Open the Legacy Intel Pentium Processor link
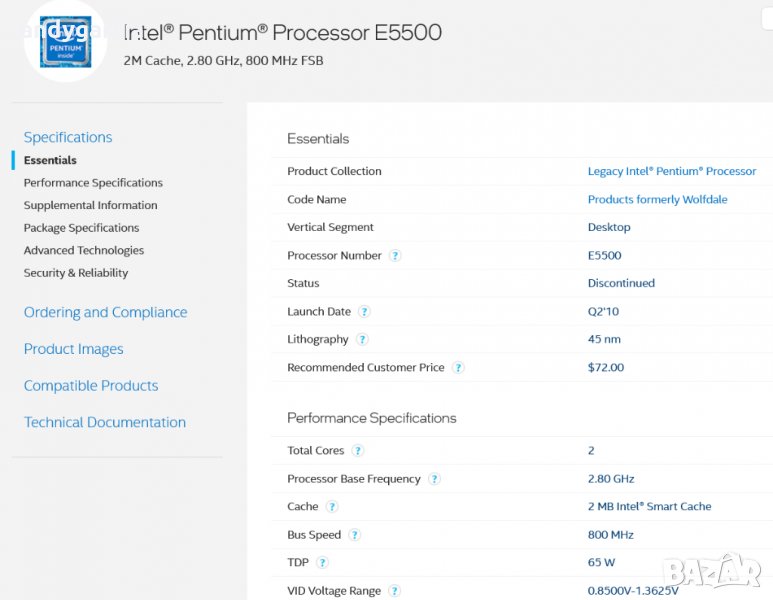 (x=671, y=172)
